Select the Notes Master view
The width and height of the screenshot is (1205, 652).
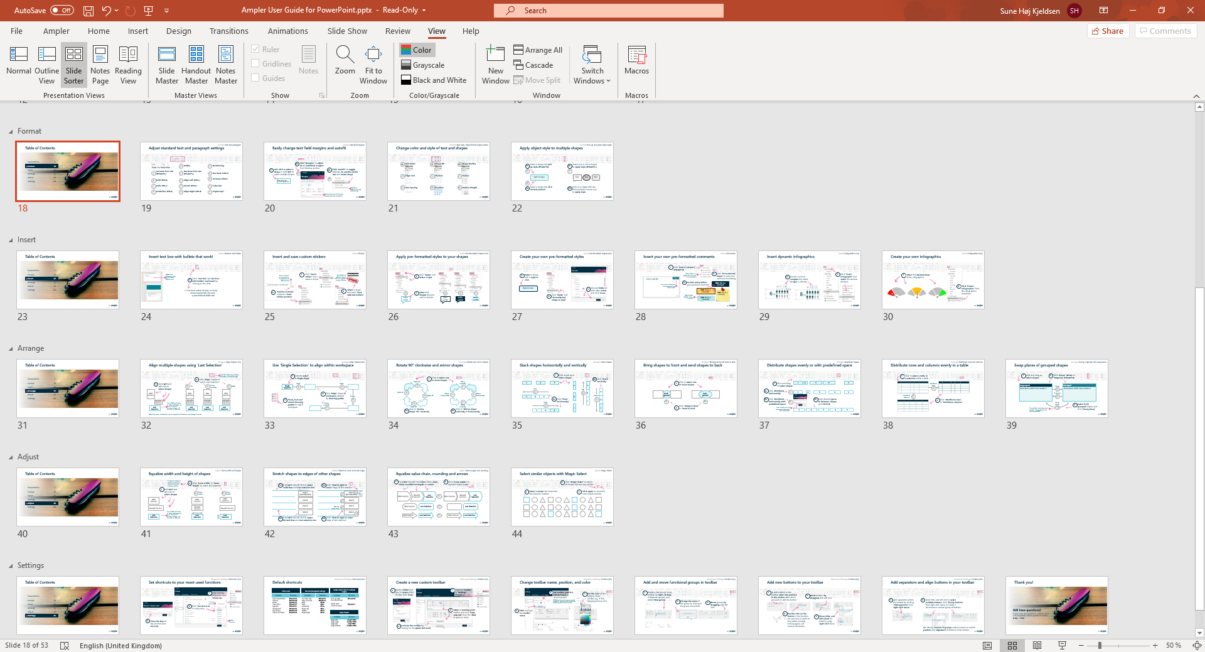coord(226,64)
